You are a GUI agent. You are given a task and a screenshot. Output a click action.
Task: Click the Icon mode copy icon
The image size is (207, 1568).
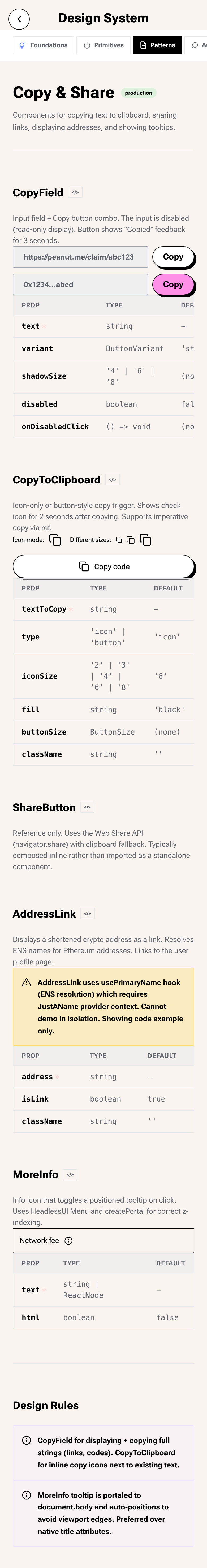pyautogui.click(x=55, y=540)
